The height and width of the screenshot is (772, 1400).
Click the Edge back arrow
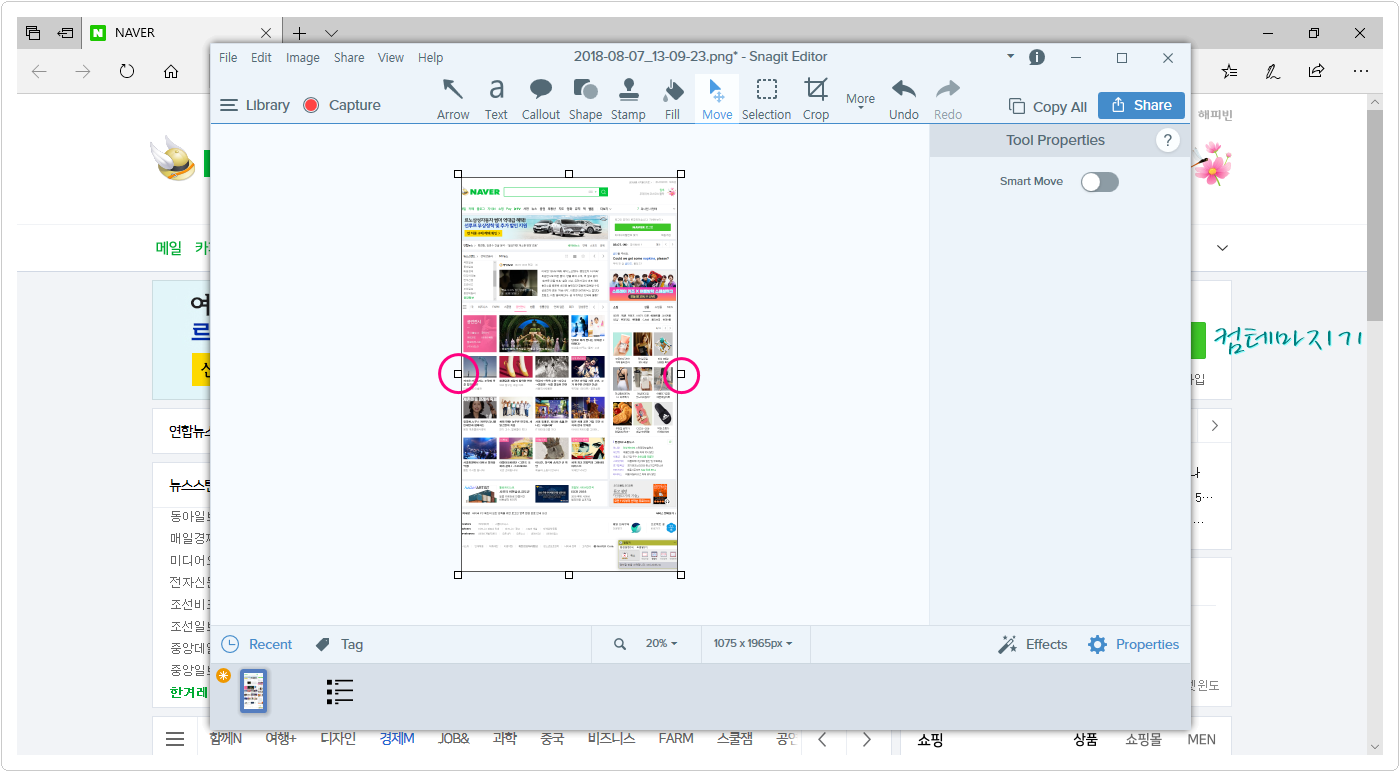tap(40, 71)
